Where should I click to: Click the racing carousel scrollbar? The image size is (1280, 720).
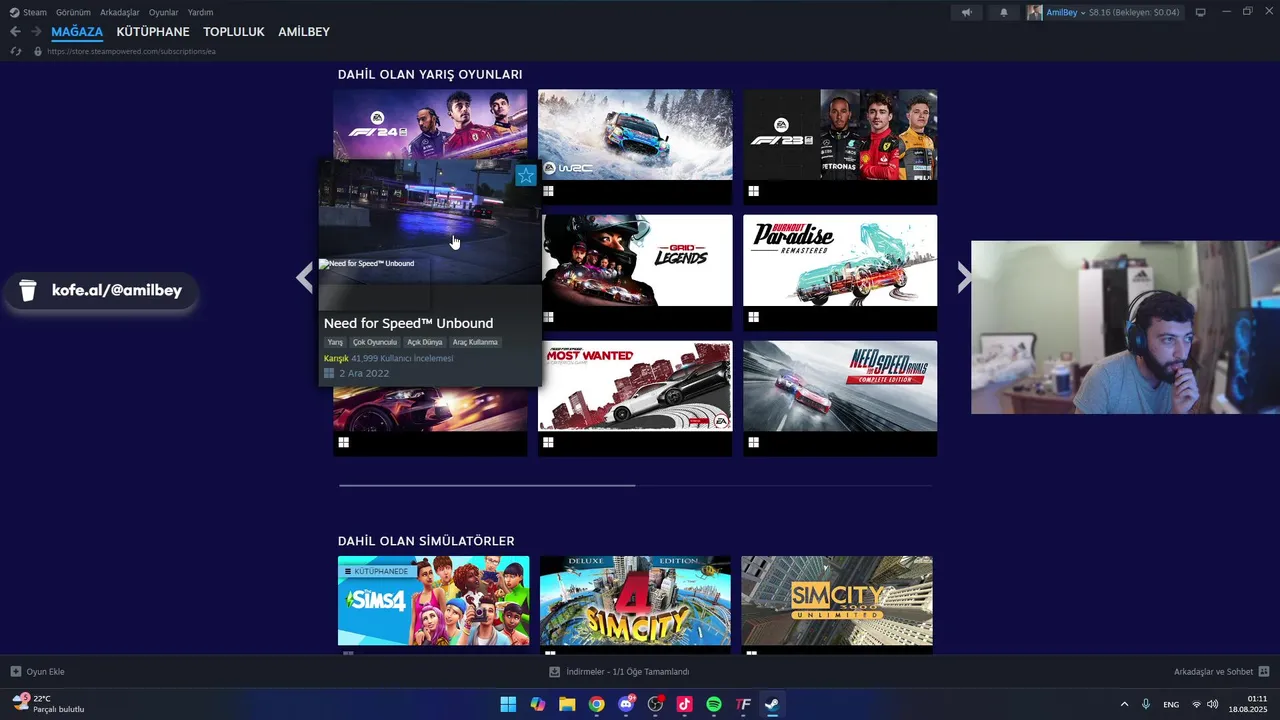pyautogui.click(x=487, y=485)
